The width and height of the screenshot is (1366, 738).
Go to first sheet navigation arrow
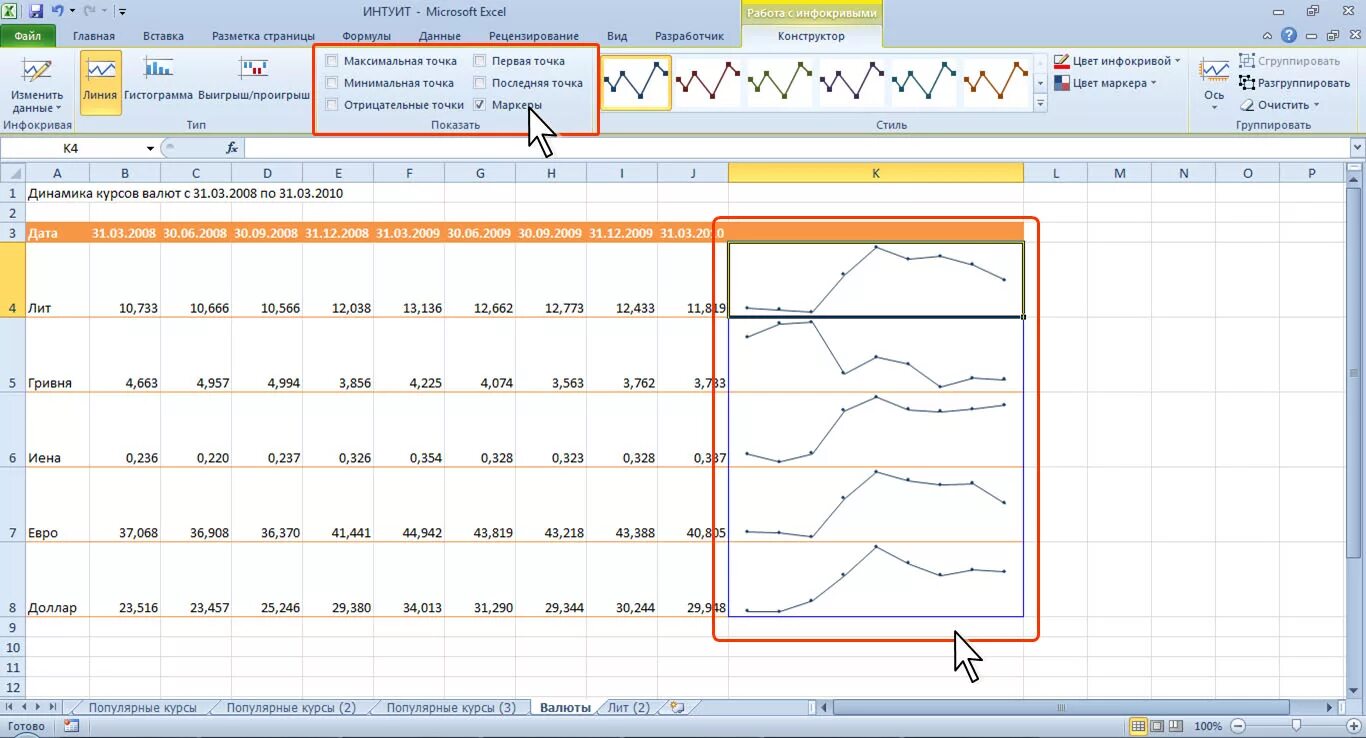click(x=10, y=707)
